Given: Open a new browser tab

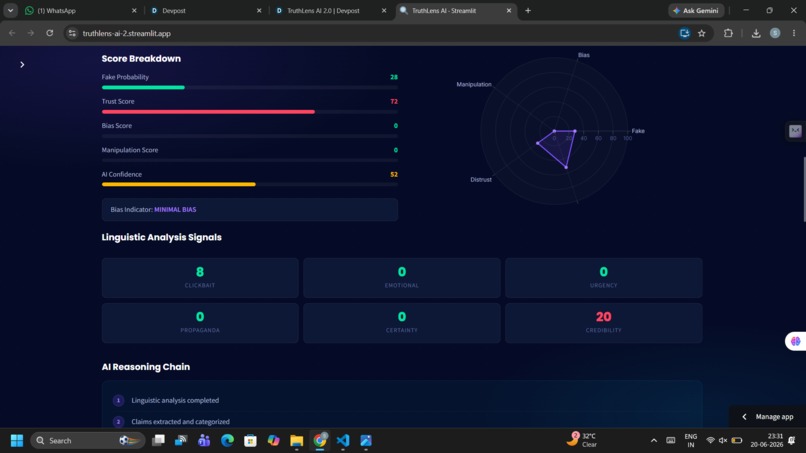Looking at the screenshot, I should click(528, 10).
